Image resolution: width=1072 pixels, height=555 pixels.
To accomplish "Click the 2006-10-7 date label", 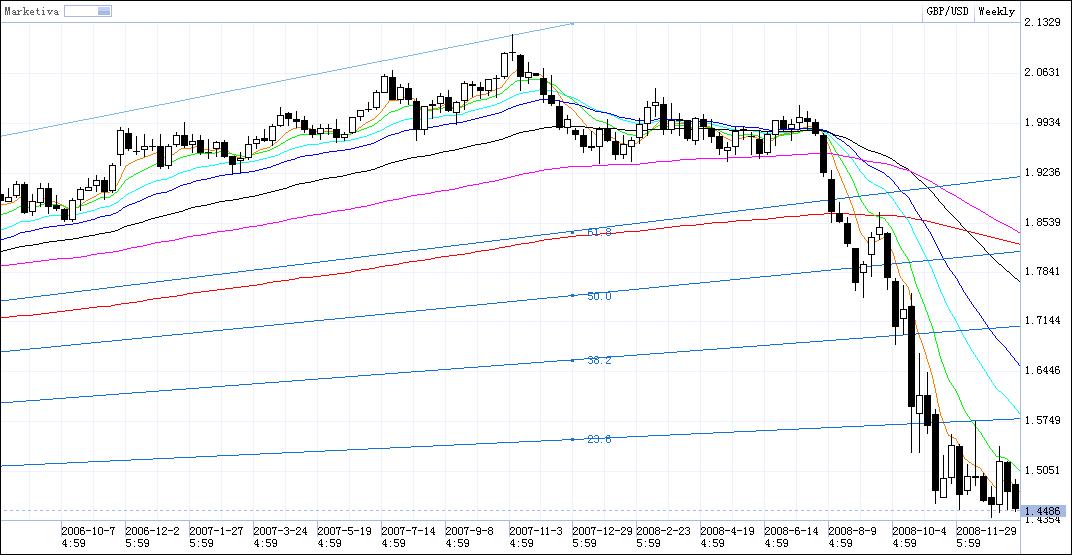I will coord(88,530).
